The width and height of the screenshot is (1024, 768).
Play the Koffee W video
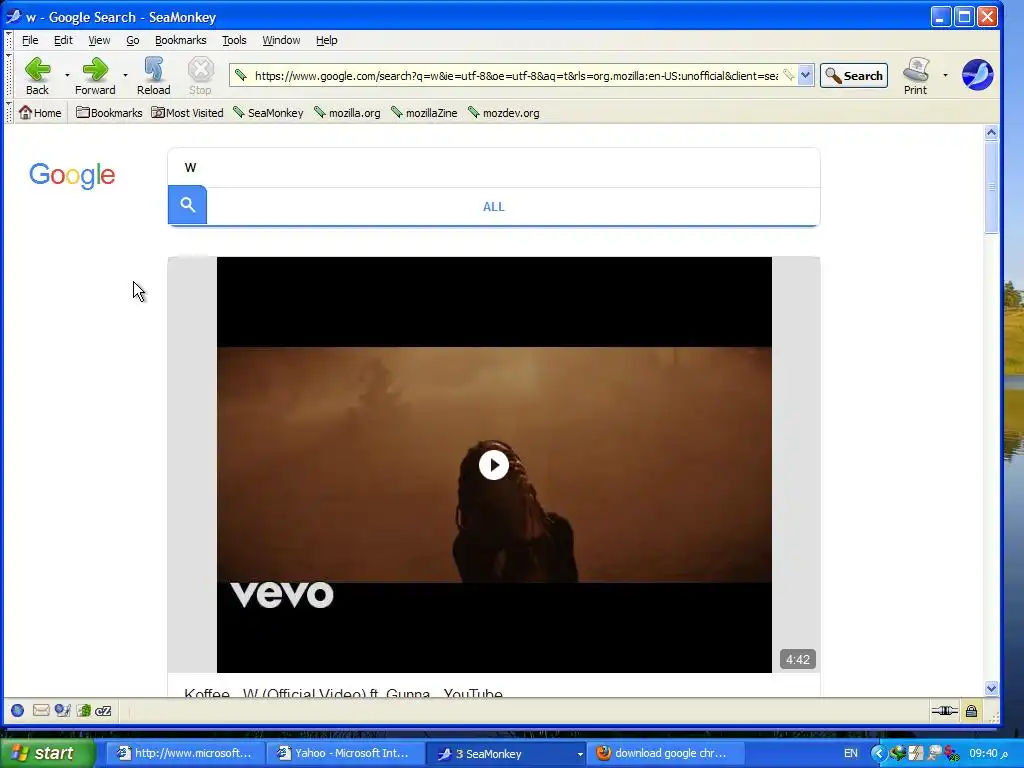(x=494, y=465)
